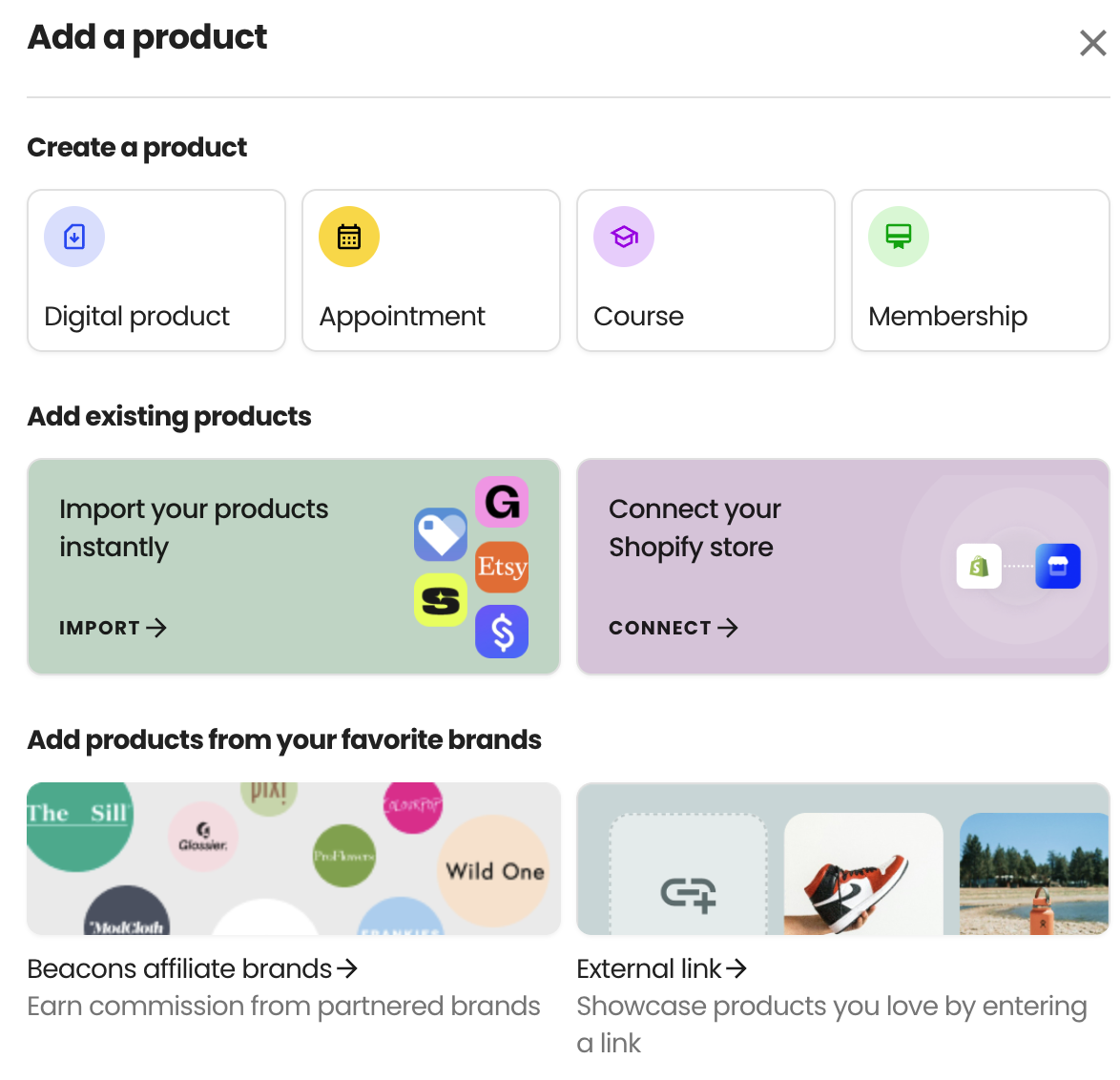Click the orange Etsy logo icon
1120x1080 pixels.
pos(502,567)
